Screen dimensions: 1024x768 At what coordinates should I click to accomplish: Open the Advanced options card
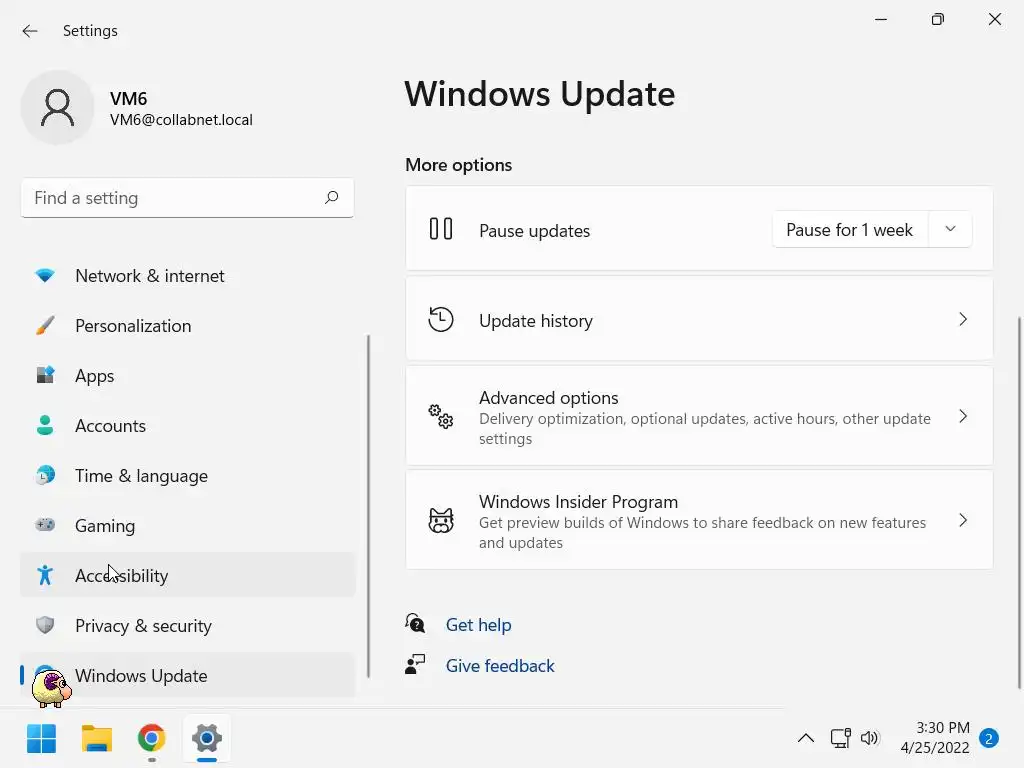click(699, 416)
